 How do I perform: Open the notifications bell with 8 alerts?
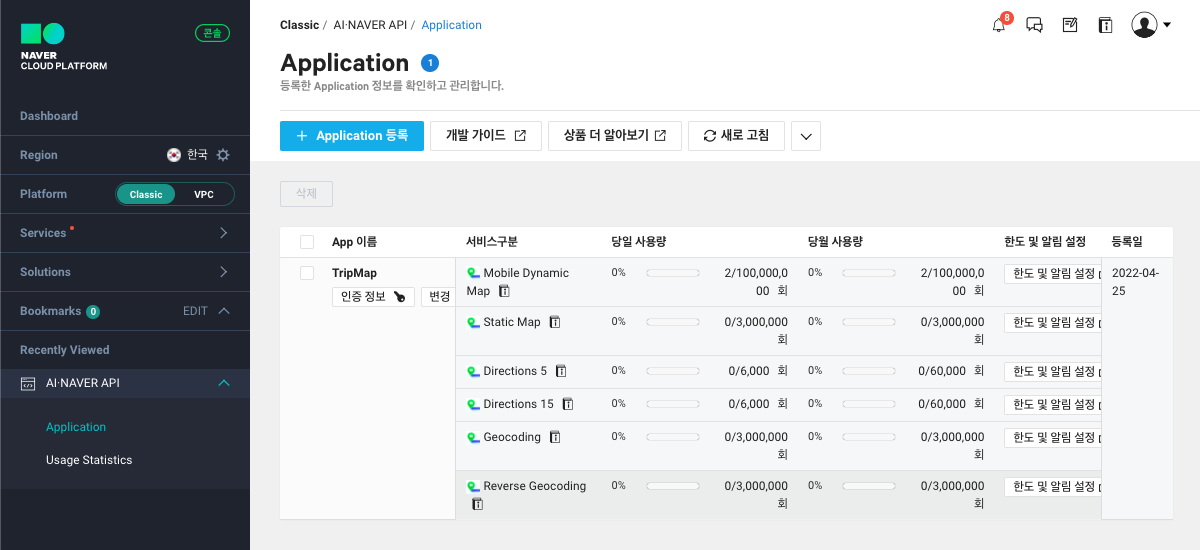pyautogui.click(x=999, y=25)
